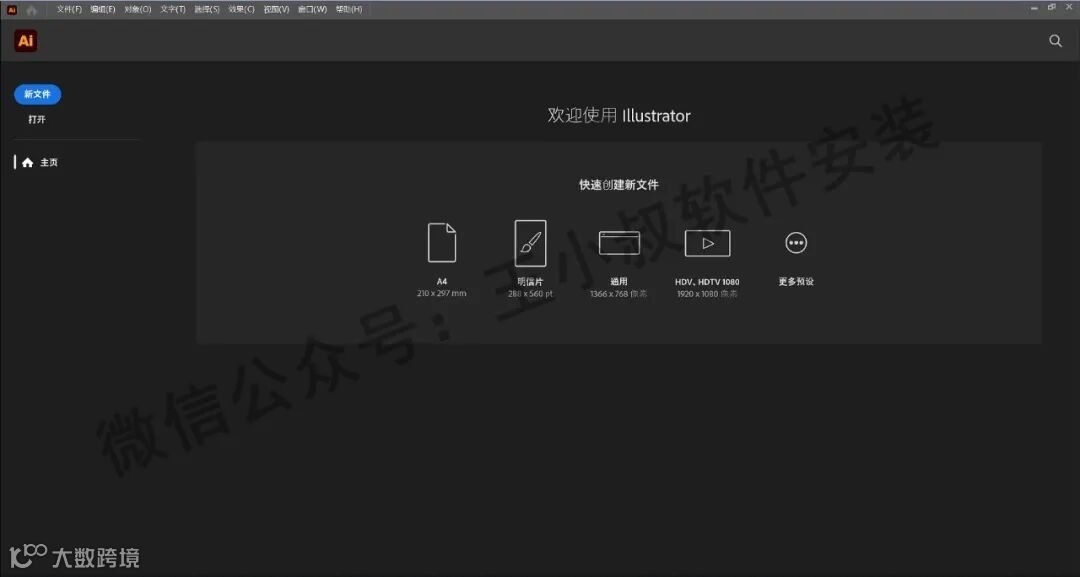
Task: Choose the 通用 web preset icon
Action: click(619, 243)
